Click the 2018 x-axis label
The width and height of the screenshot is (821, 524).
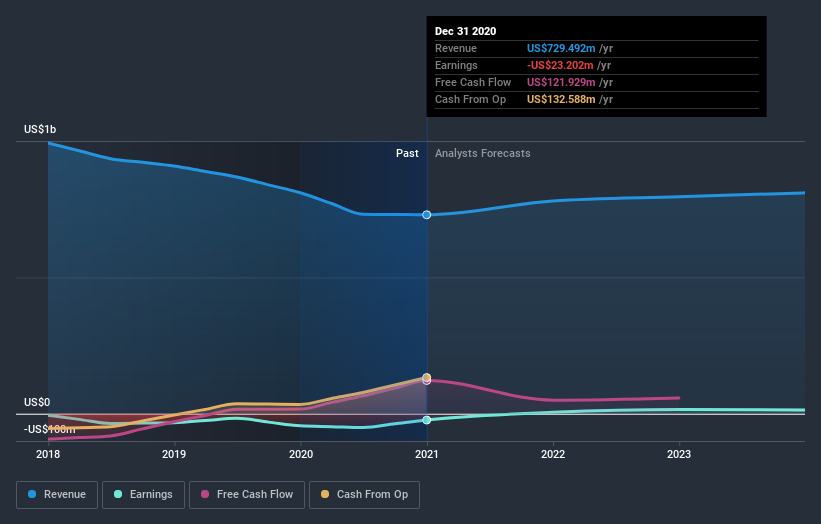48,454
